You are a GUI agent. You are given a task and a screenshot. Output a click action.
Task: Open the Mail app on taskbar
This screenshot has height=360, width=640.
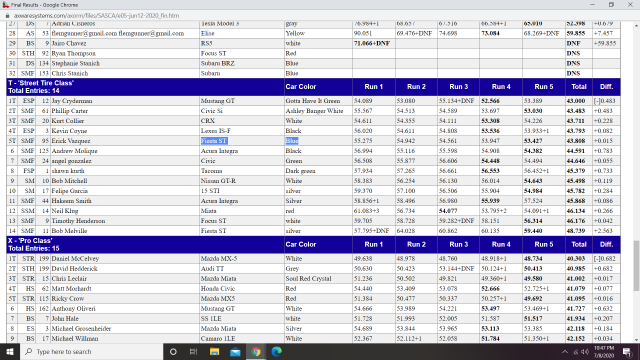[x=235, y=351]
